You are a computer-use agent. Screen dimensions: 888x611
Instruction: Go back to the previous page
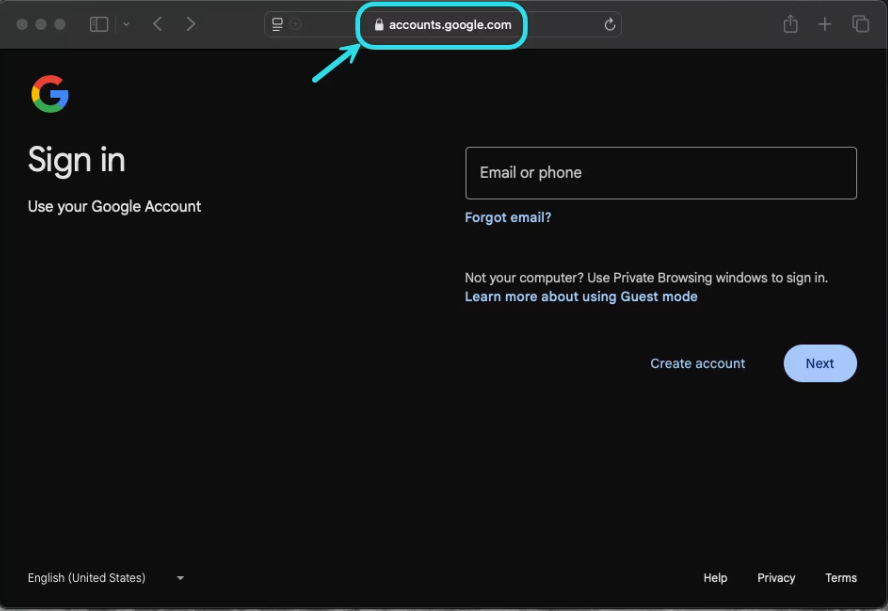(158, 24)
